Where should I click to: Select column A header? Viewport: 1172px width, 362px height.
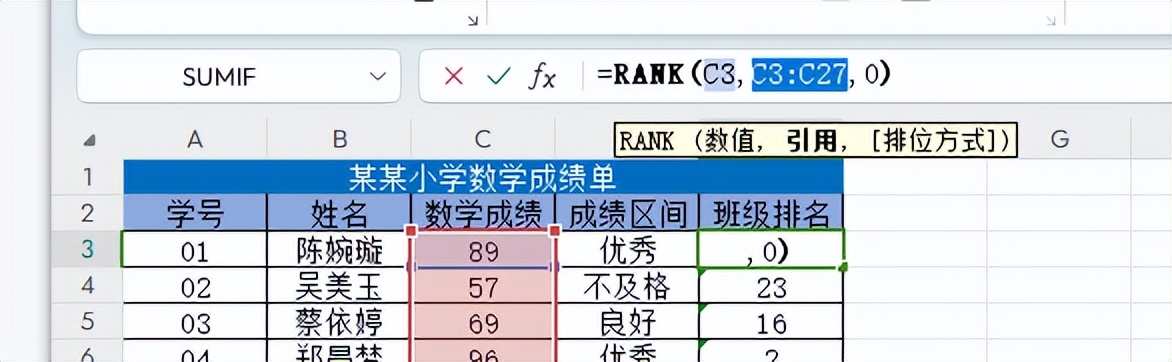[195, 139]
